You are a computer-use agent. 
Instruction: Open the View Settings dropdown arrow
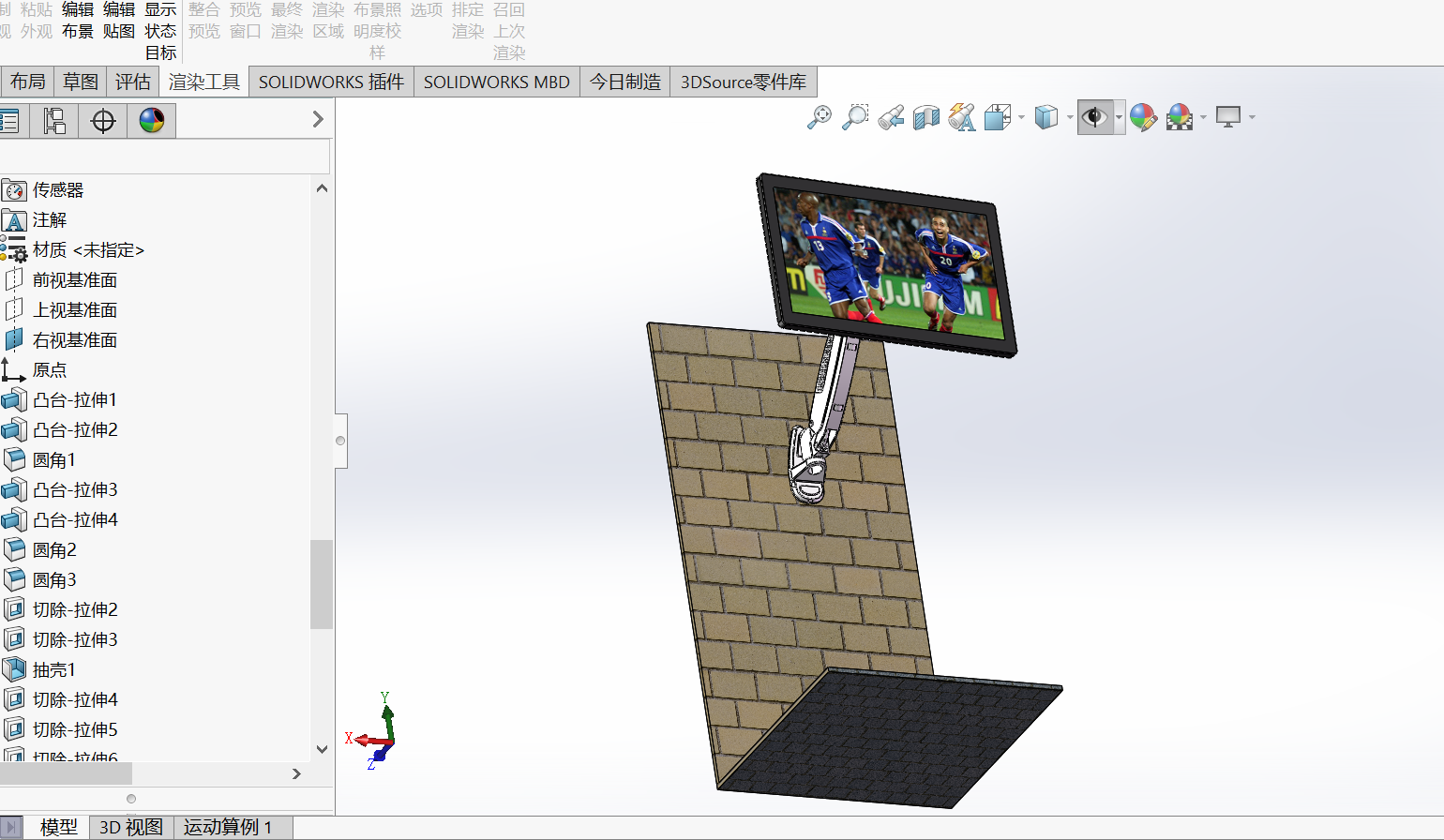click(1252, 117)
